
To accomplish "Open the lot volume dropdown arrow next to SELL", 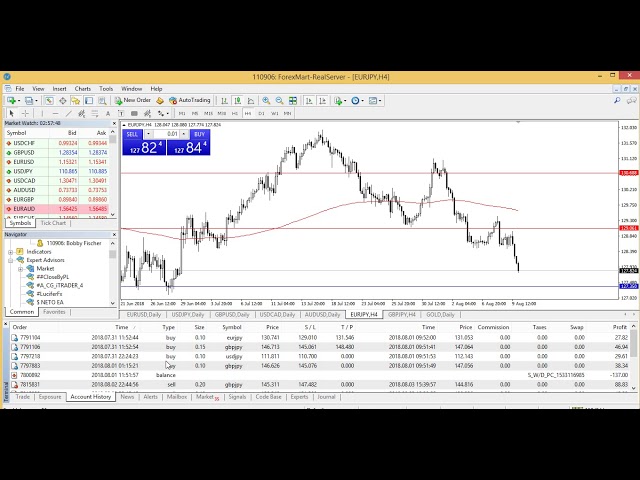I will tap(148, 134).
